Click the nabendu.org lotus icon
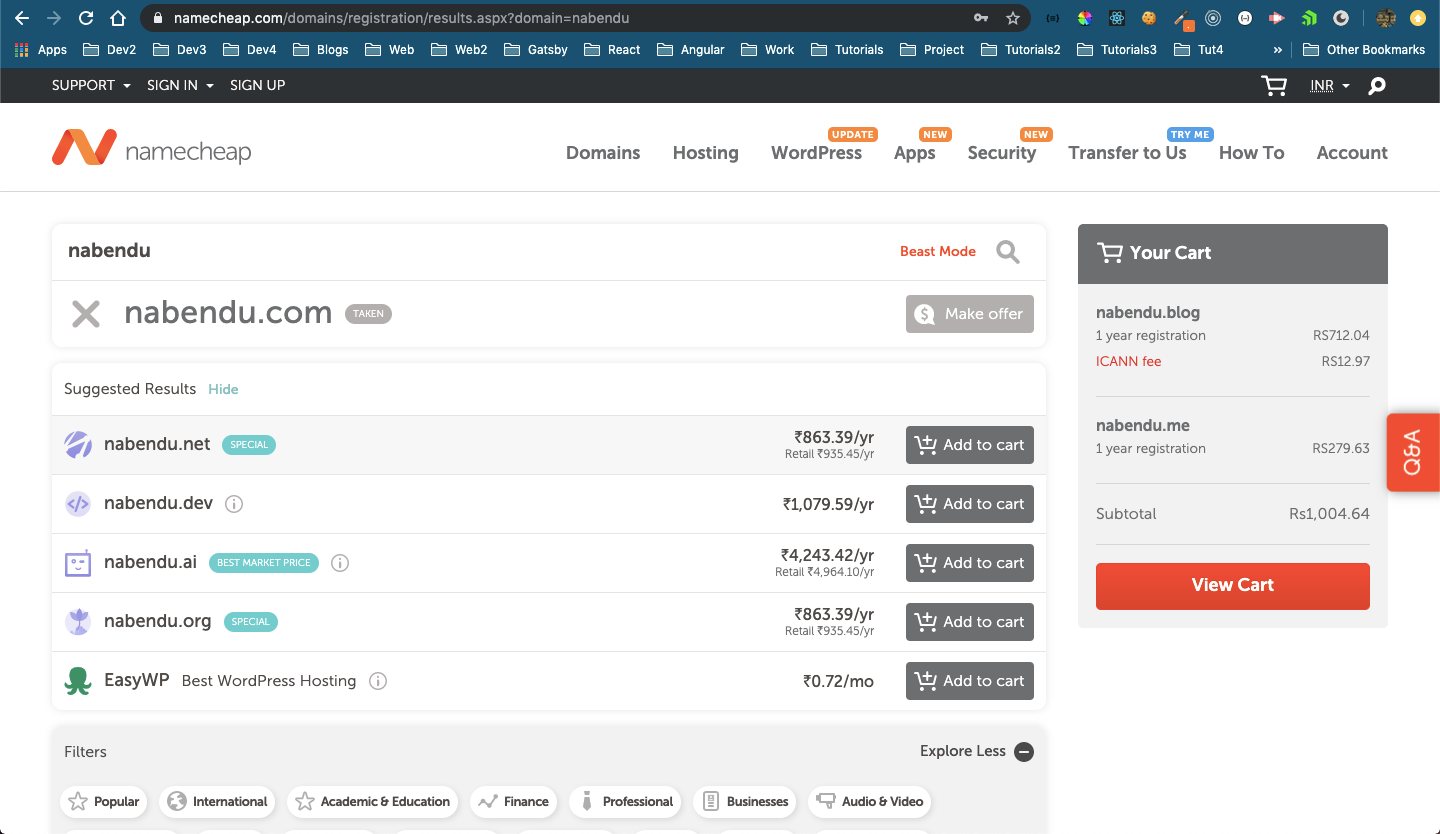This screenshot has width=1440, height=834. [x=78, y=622]
